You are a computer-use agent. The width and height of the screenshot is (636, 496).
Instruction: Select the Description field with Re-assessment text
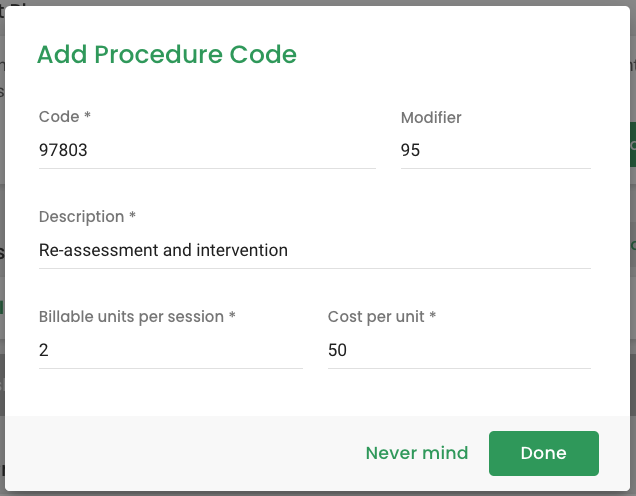point(315,250)
